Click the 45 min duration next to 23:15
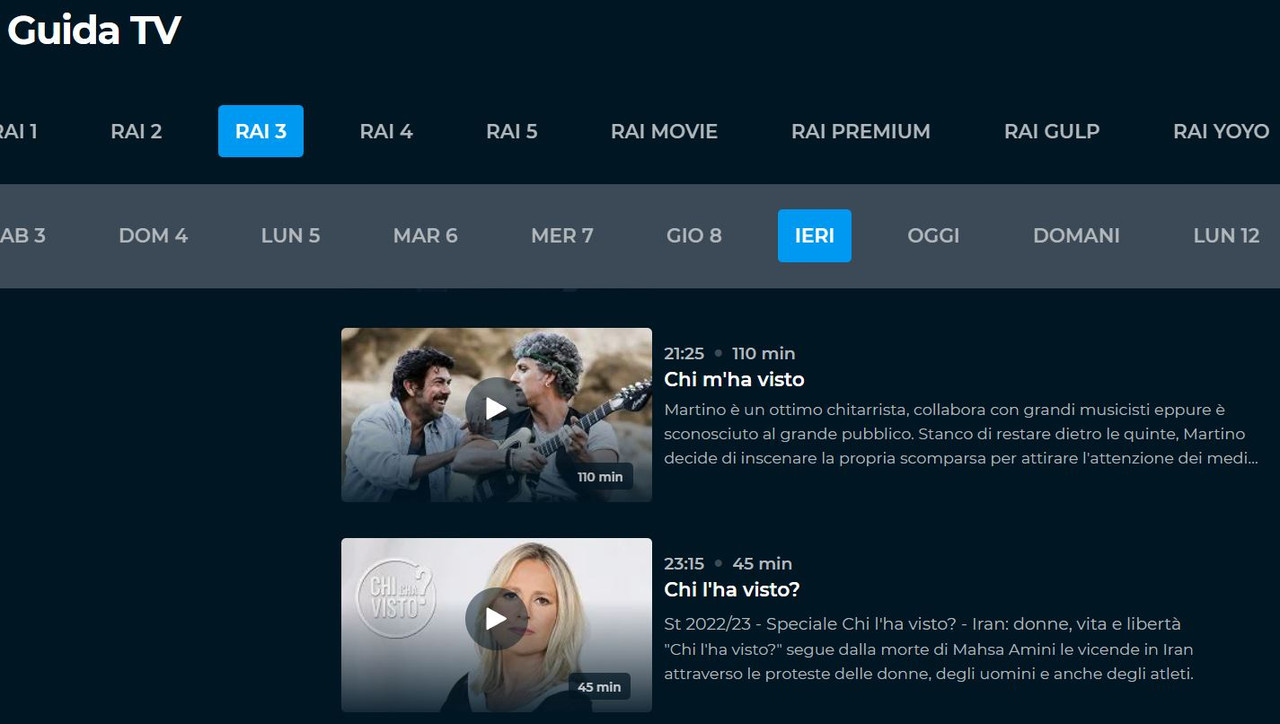Screen dimensions: 1280x724 [762, 563]
